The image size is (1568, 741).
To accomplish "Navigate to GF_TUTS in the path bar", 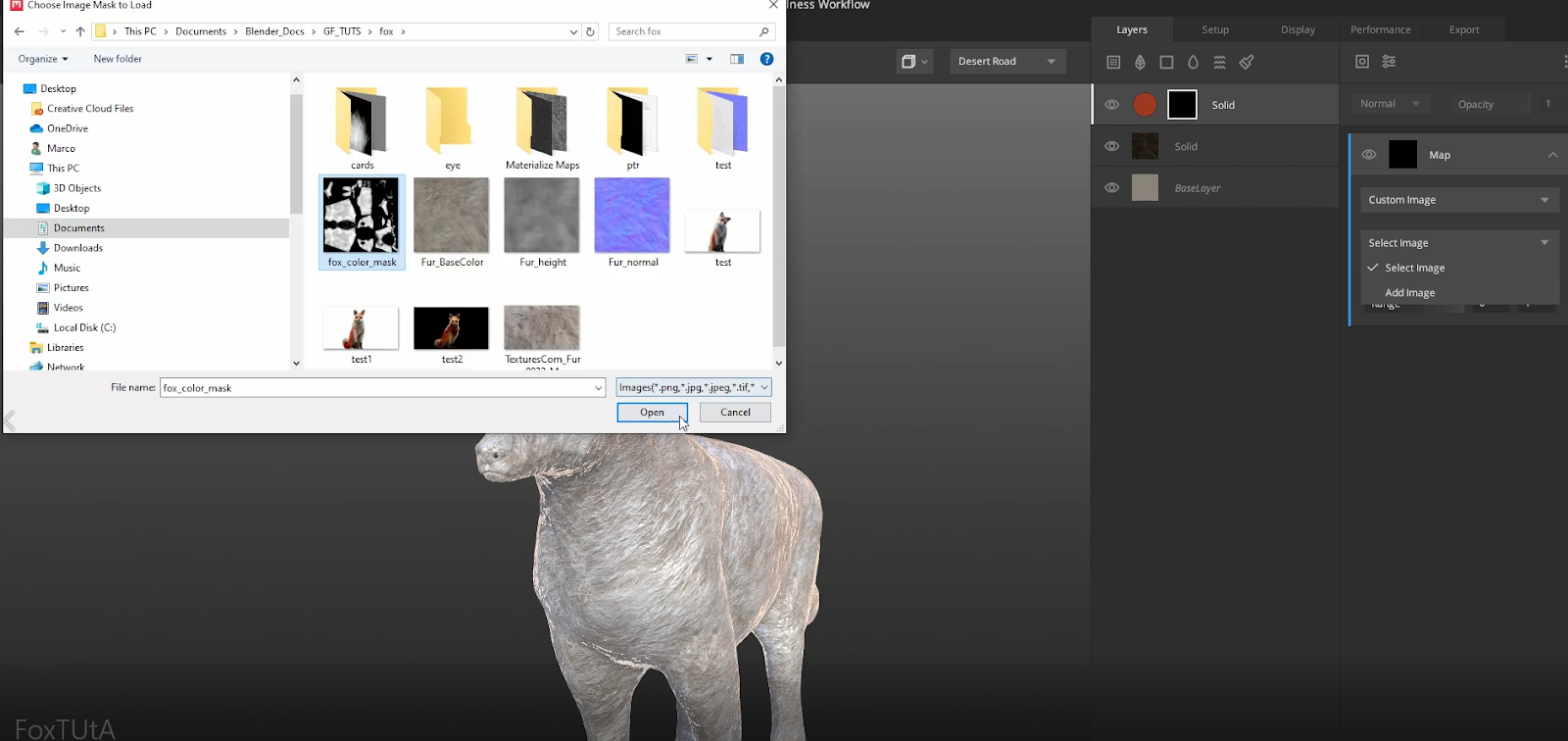I will [342, 31].
